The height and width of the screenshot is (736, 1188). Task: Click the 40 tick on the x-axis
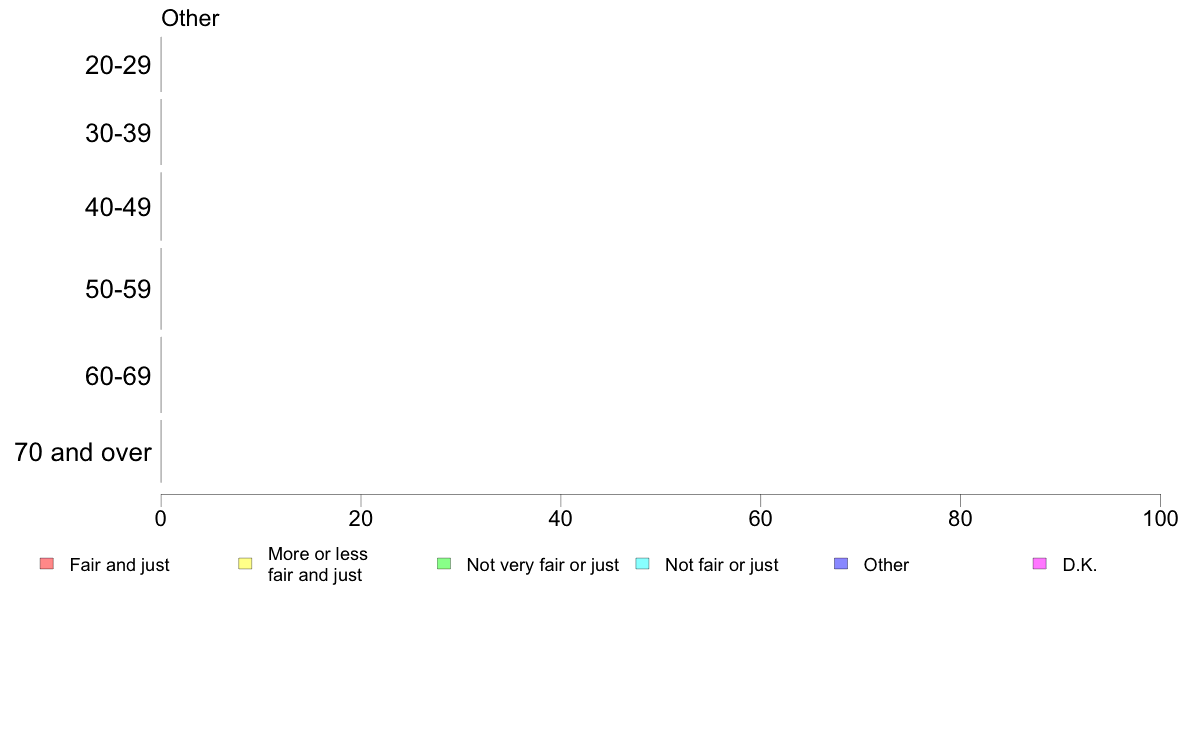tap(560, 518)
